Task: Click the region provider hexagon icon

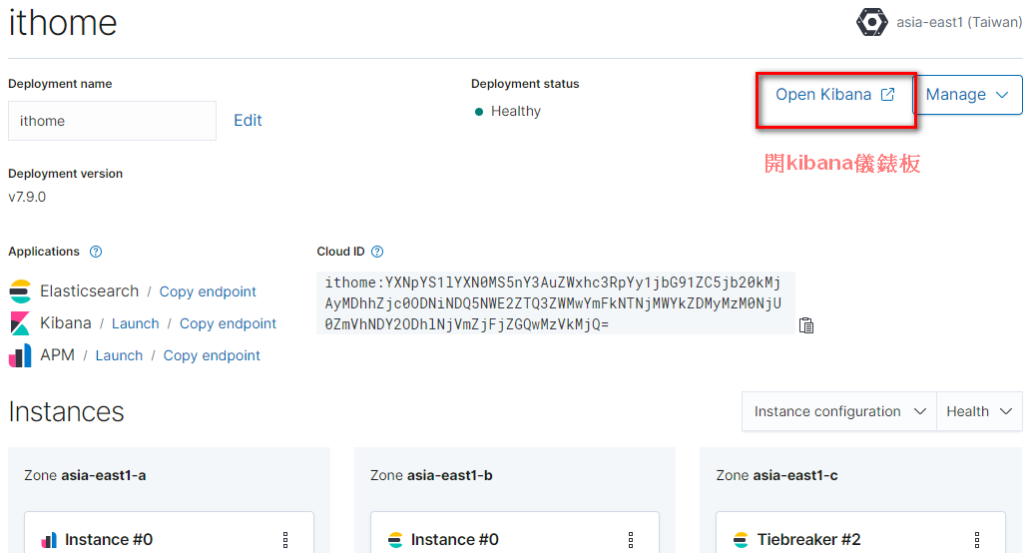Action: (872, 22)
